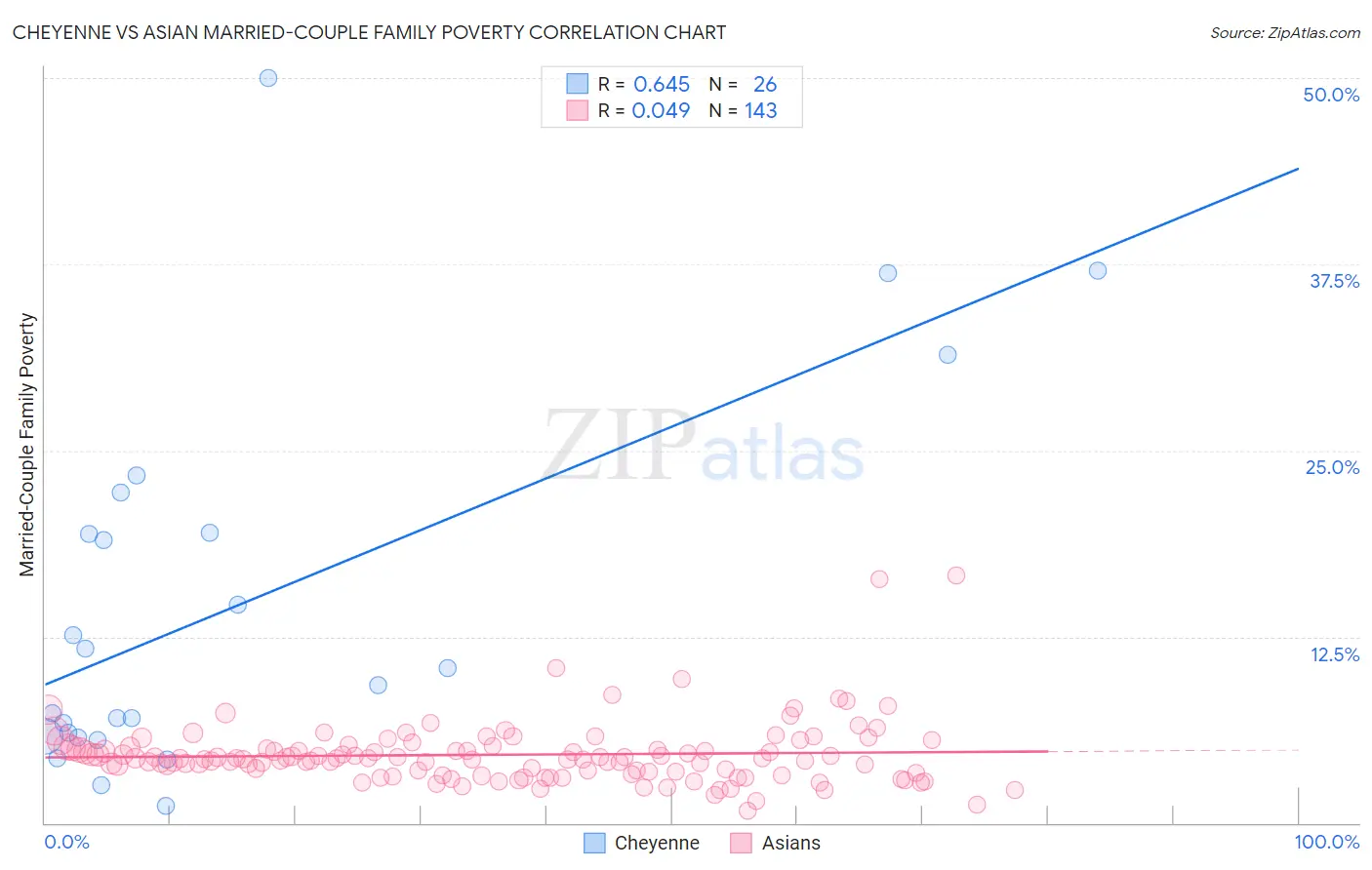Image resolution: width=1372 pixels, height=870 pixels.
Task: Click the N = 26 value in legend
Action: [743, 84]
